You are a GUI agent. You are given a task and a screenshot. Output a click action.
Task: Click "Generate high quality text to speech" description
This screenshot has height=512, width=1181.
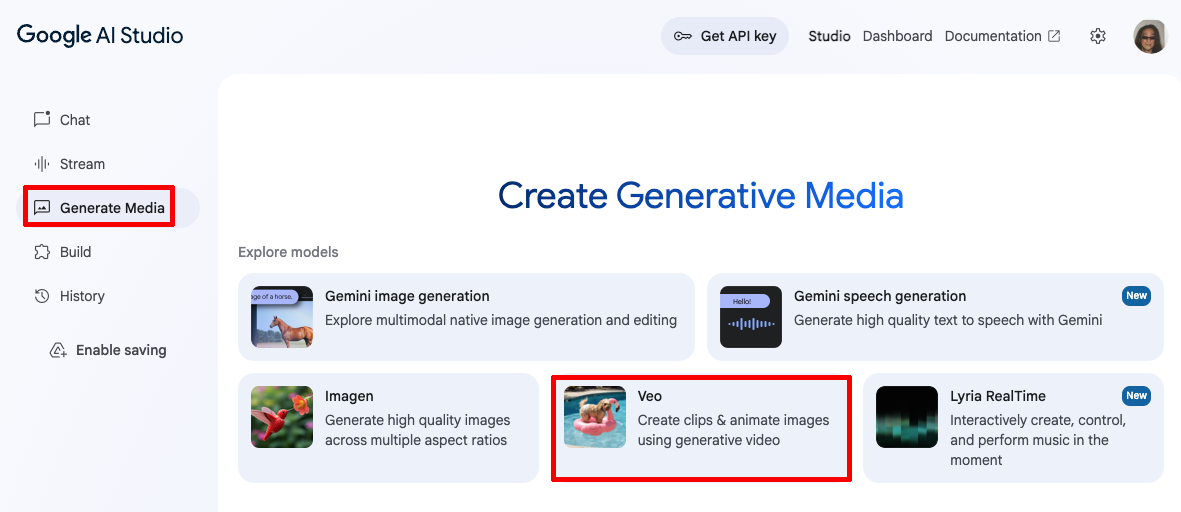click(x=948, y=320)
